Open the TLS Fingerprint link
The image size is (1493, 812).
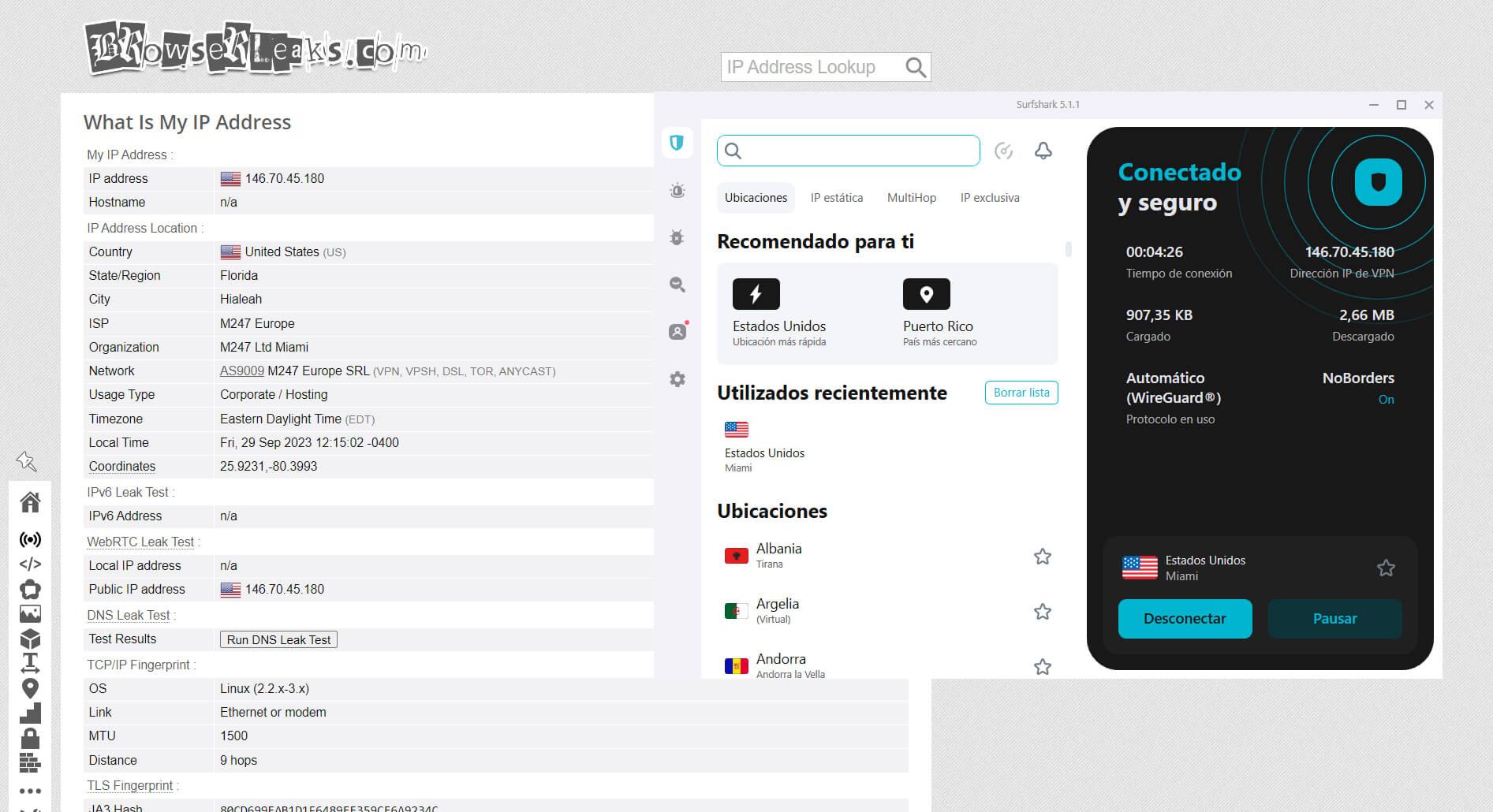point(130,785)
